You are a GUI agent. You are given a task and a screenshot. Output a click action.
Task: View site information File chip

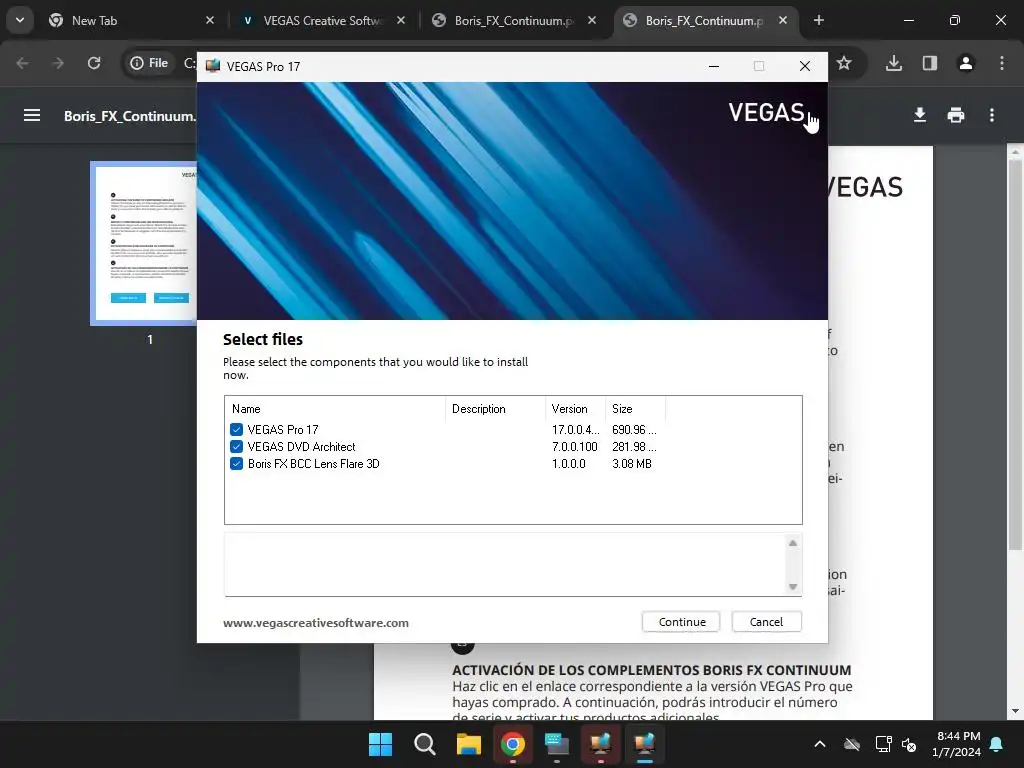pyautogui.click(x=150, y=63)
